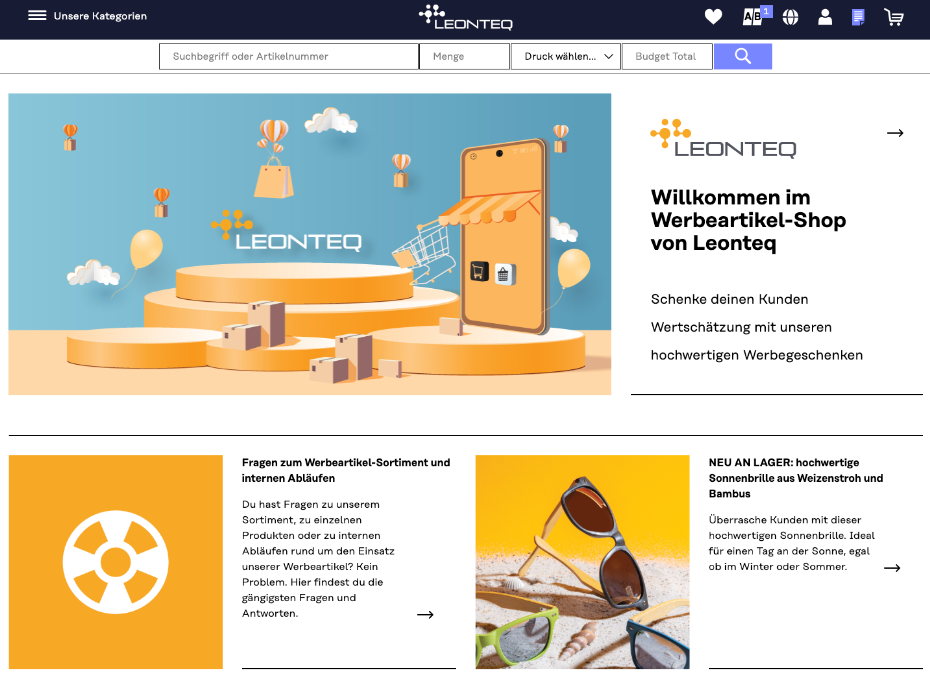Screen dimensions: 930x700
Task: Open the wishlist heart icon
Action: 713,17
